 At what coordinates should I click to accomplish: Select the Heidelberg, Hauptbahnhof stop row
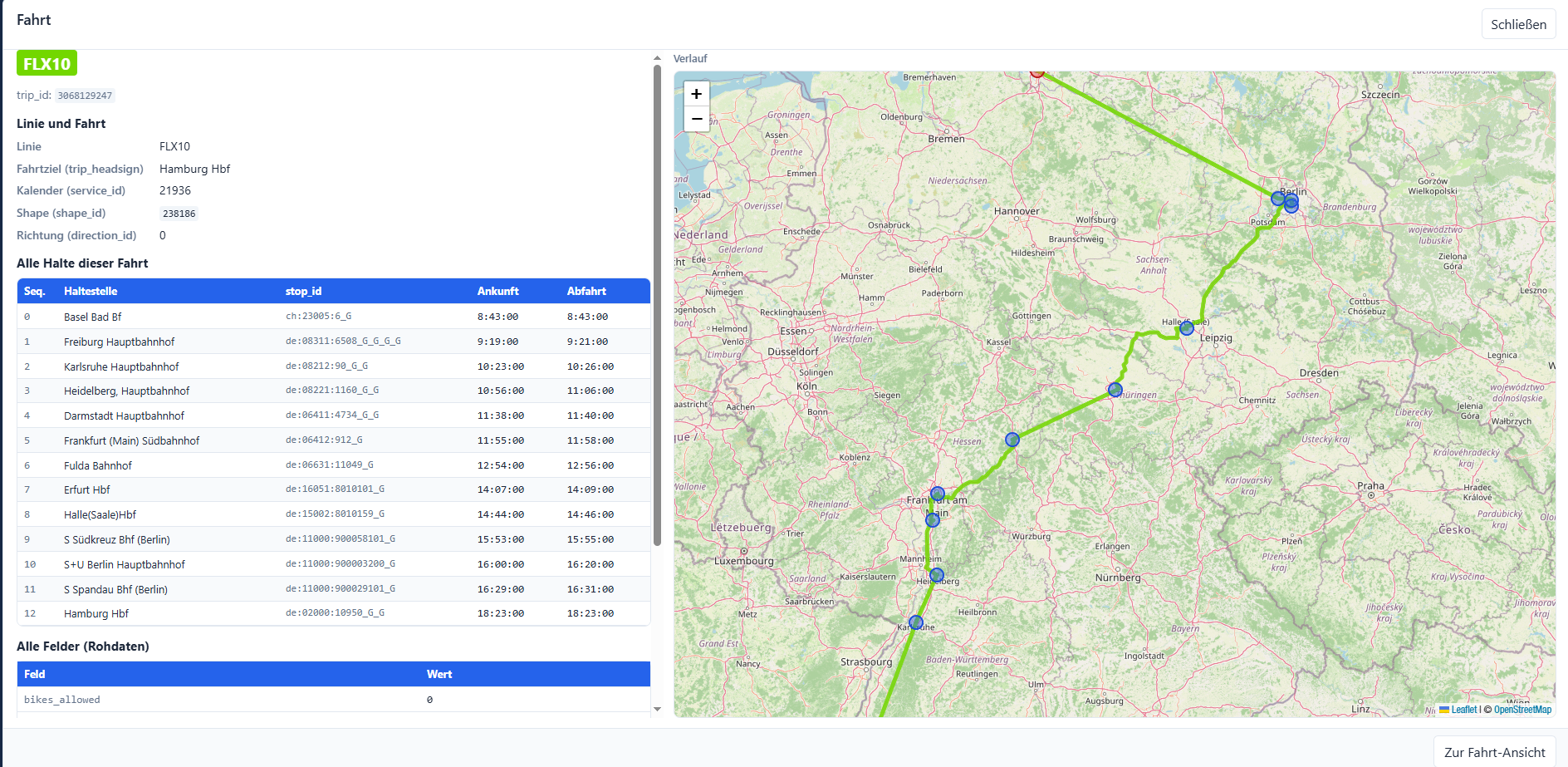coord(333,391)
